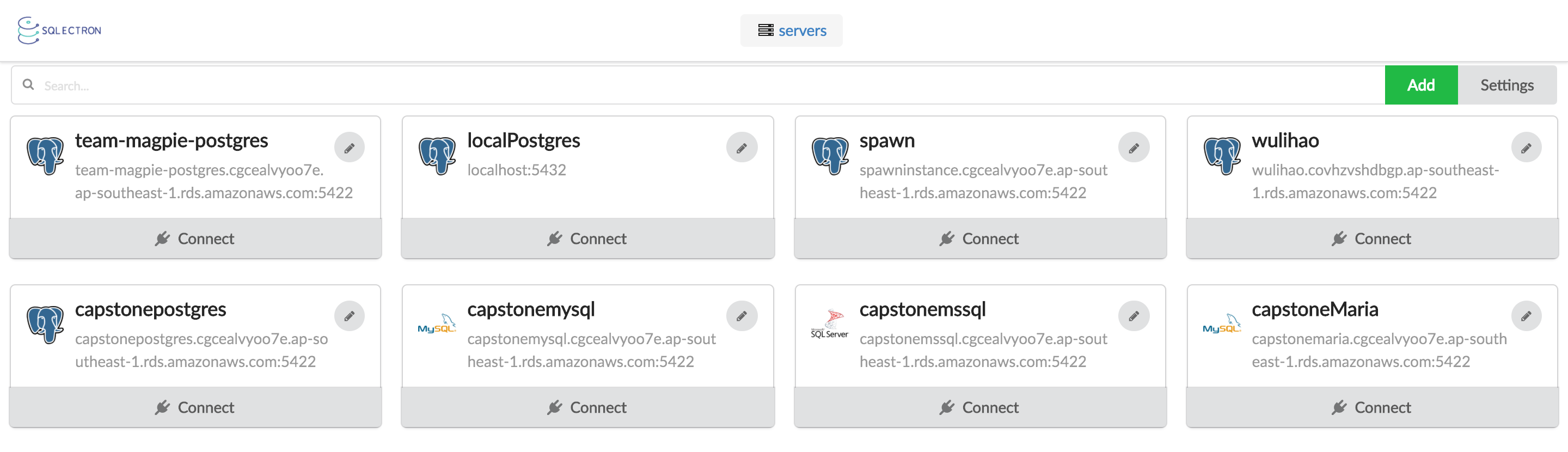Viewport: 1568px width, 452px height.
Task: Edit capstonepostgres server with pencil icon
Action: tap(350, 316)
